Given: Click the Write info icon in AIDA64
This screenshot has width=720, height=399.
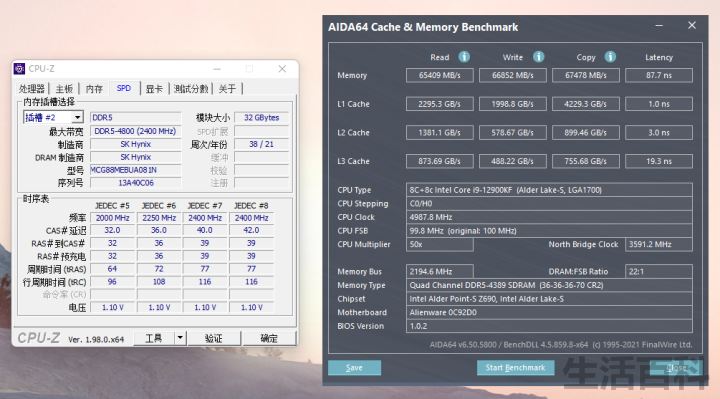Looking at the screenshot, I should click(x=538, y=56).
